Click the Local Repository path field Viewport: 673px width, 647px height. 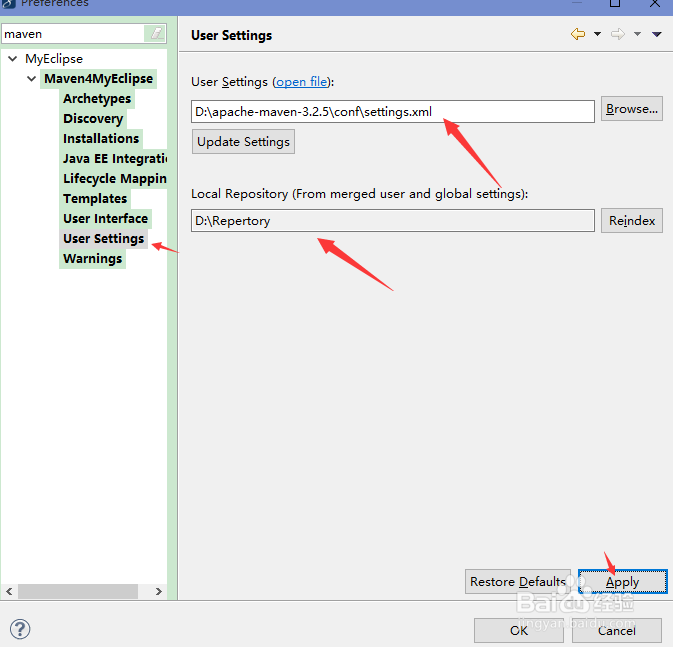pos(393,221)
